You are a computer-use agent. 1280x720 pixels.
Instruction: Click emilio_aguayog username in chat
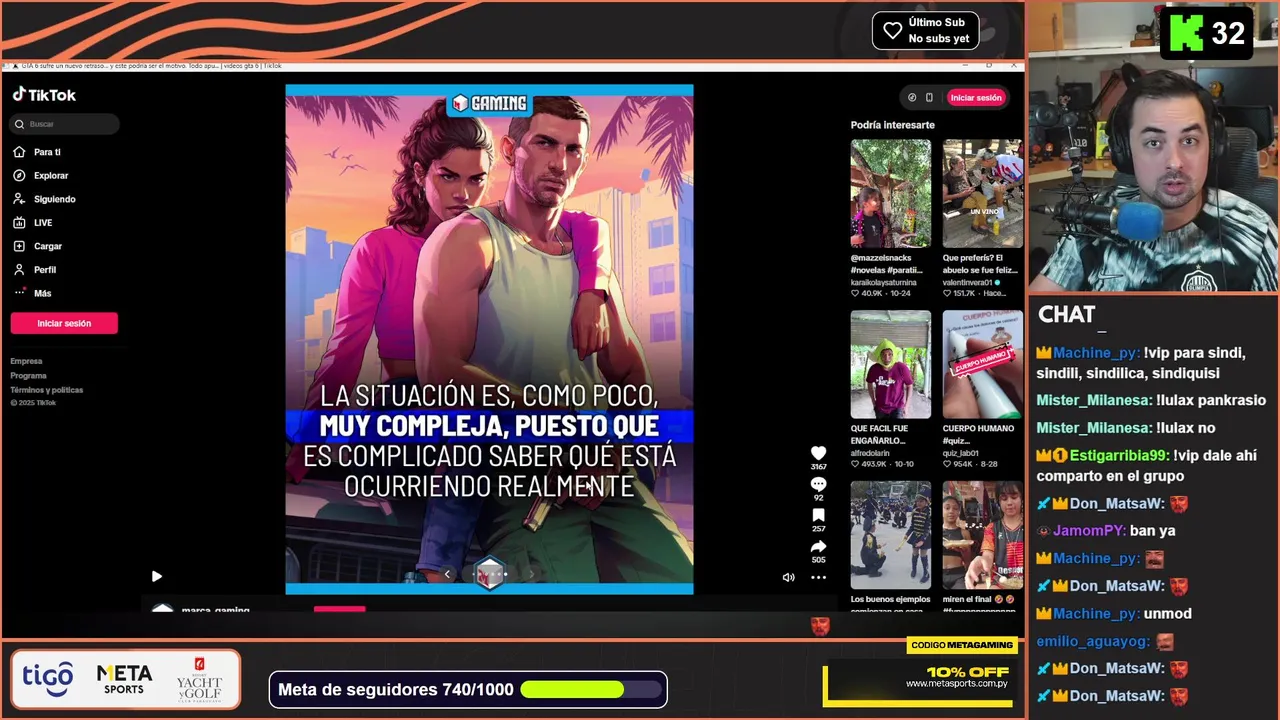(x=1094, y=641)
